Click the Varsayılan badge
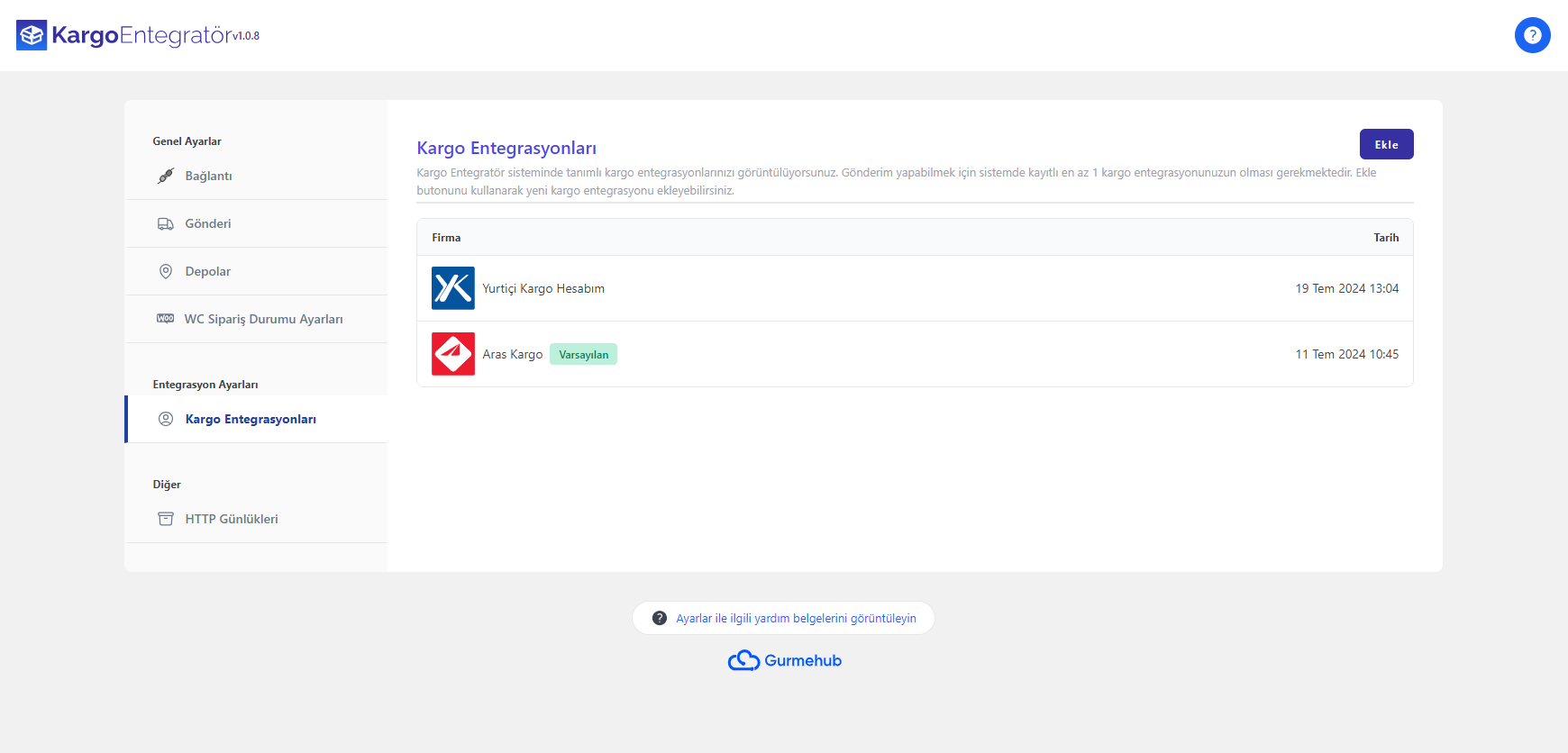This screenshot has width=1568, height=753. (x=583, y=354)
